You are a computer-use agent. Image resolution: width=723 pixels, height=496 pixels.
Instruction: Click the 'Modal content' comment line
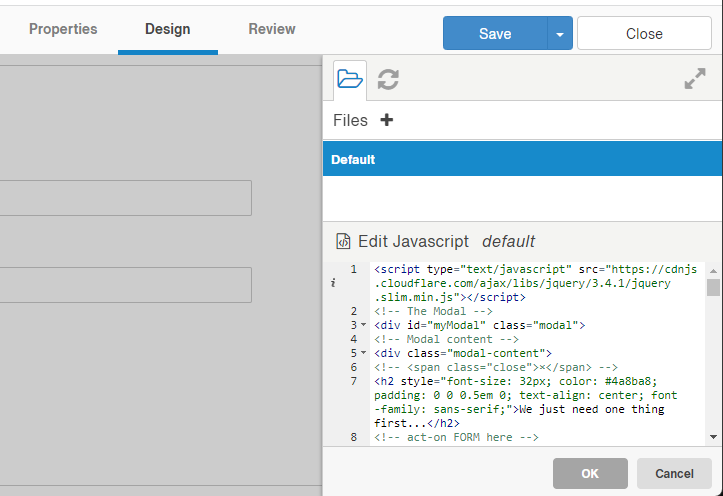pos(446,339)
